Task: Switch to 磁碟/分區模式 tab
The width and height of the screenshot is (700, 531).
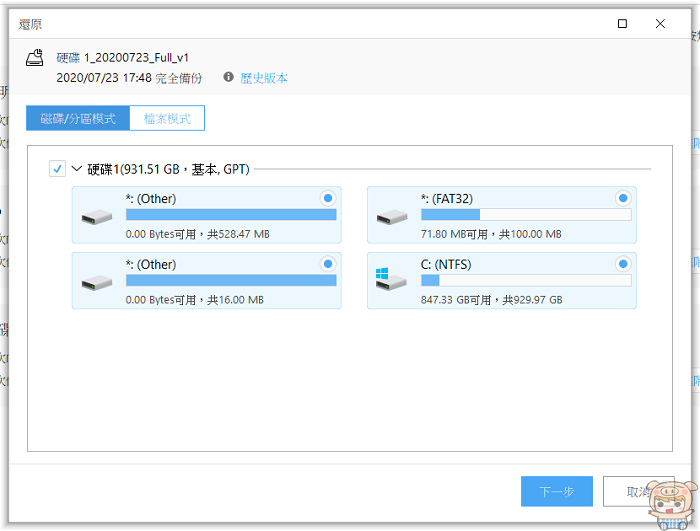Action: [x=78, y=119]
